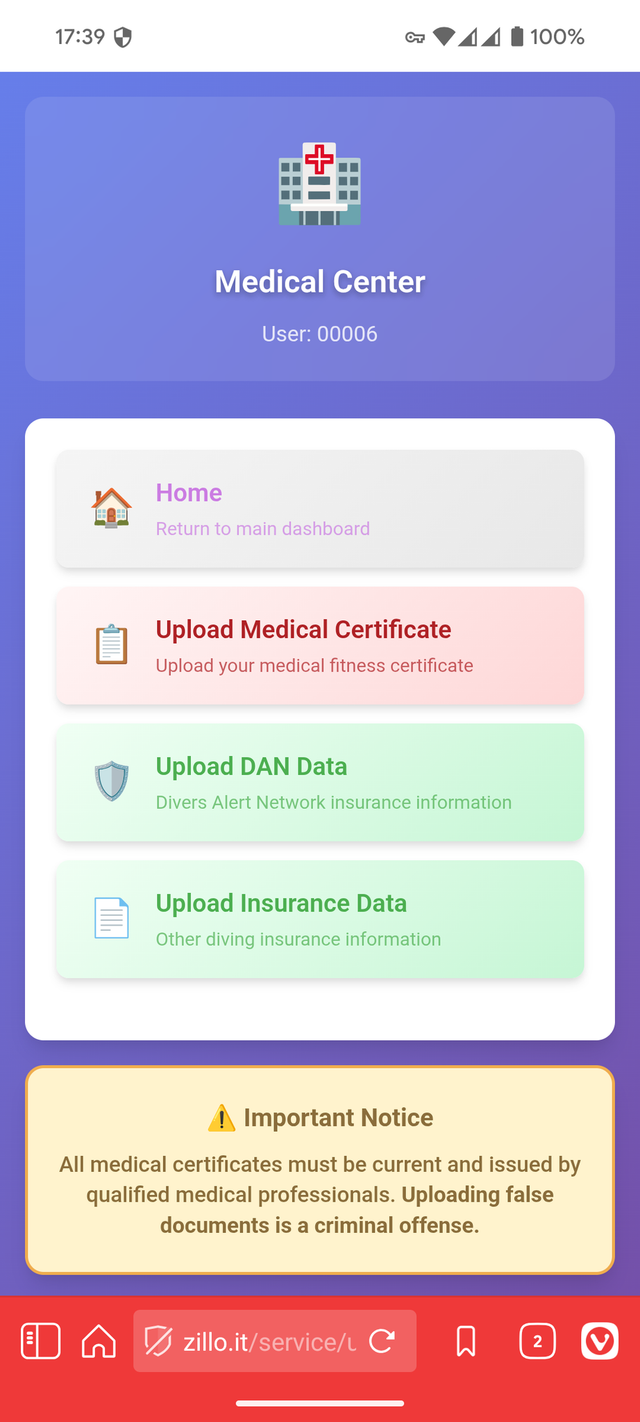The width and height of the screenshot is (640, 1422).
Task: Bookmark this page with the bookmark icon
Action: coord(465,1341)
